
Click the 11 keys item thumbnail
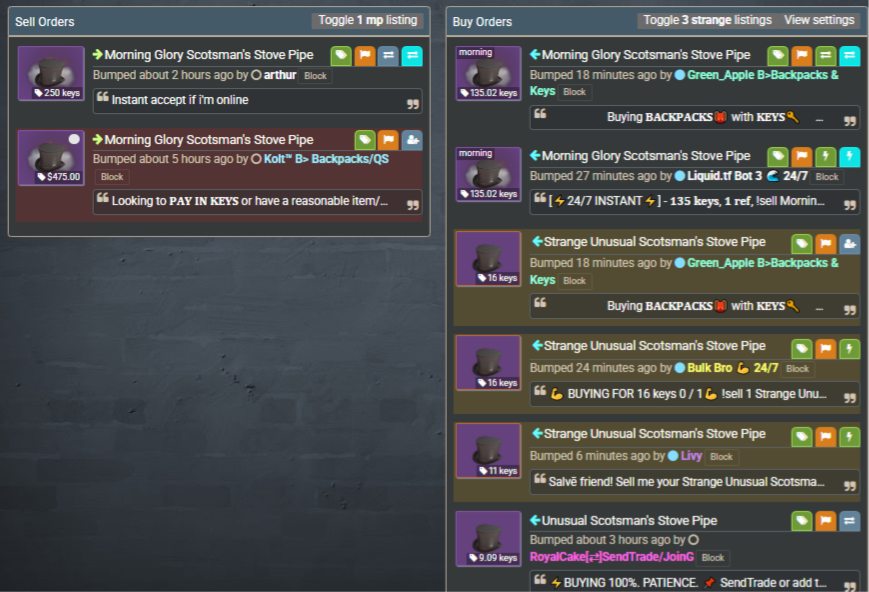click(x=488, y=451)
